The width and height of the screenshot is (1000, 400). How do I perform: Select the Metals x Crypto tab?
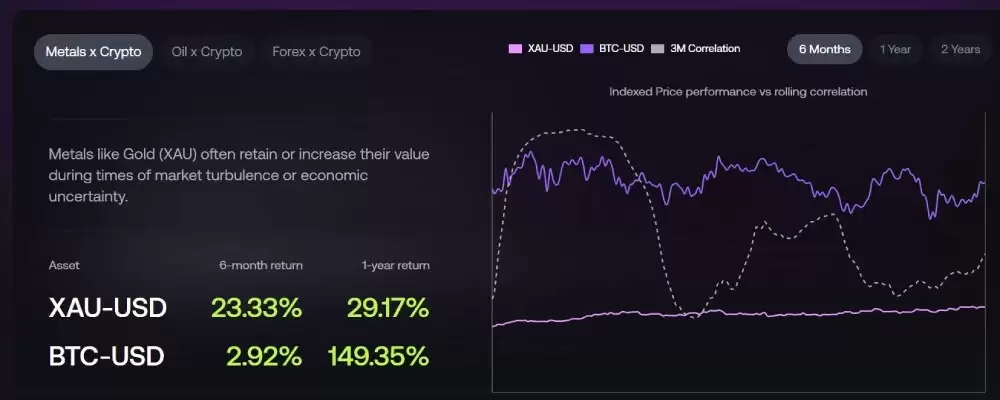[x=93, y=52]
